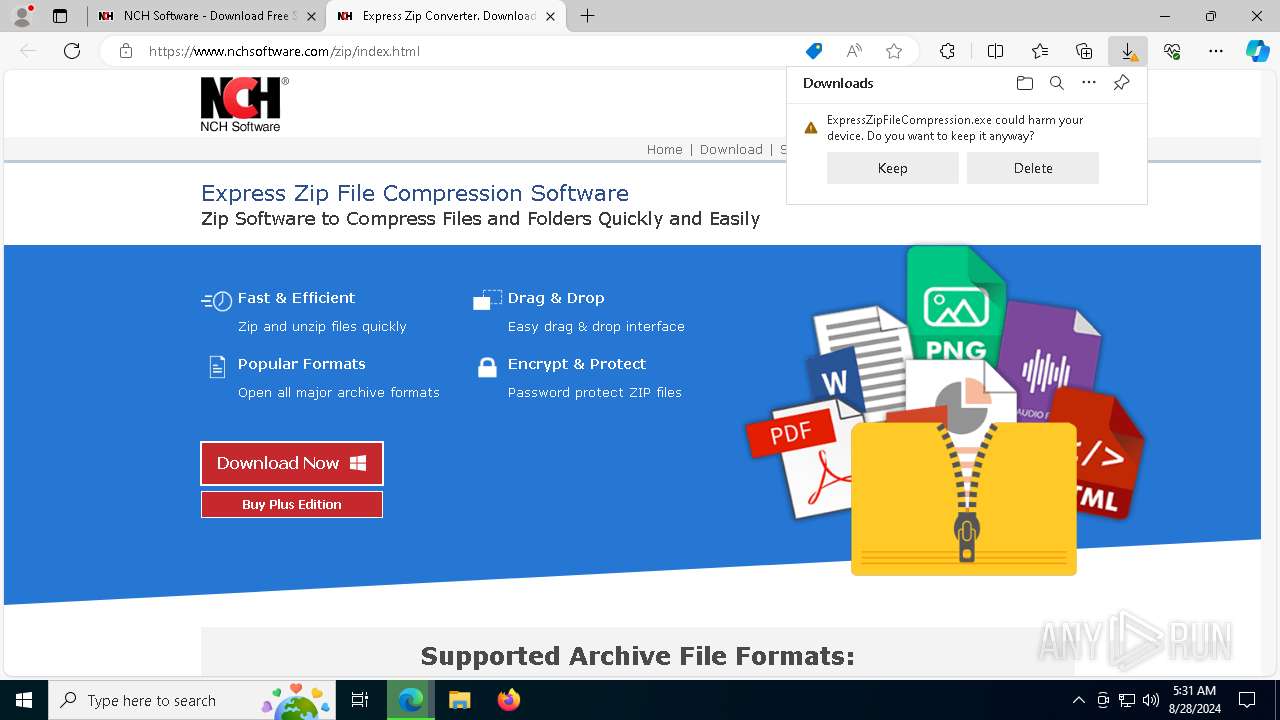Click the Supported Archive File Formats heading
Image resolution: width=1280 pixels, height=720 pixels.
(x=638, y=656)
